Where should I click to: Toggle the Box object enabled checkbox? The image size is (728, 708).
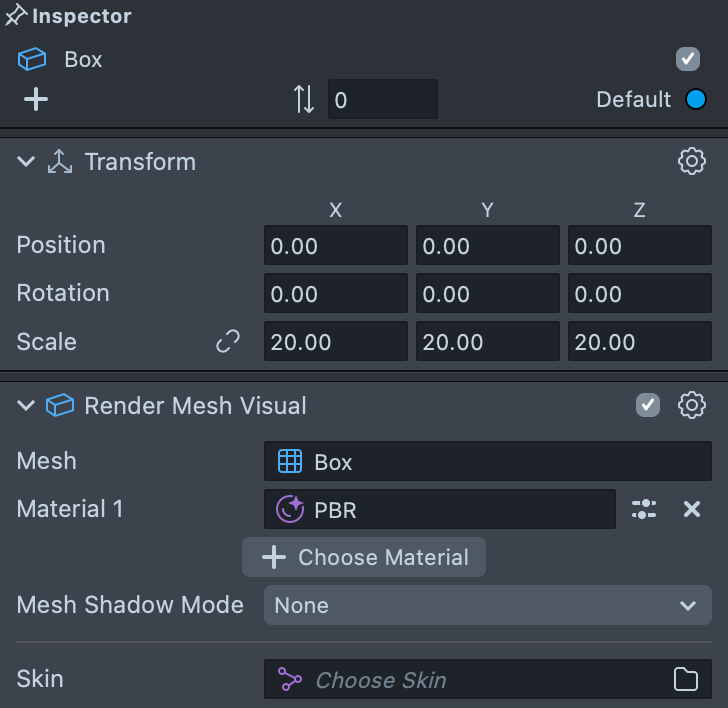pyautogui.click(x=688, y=59)
